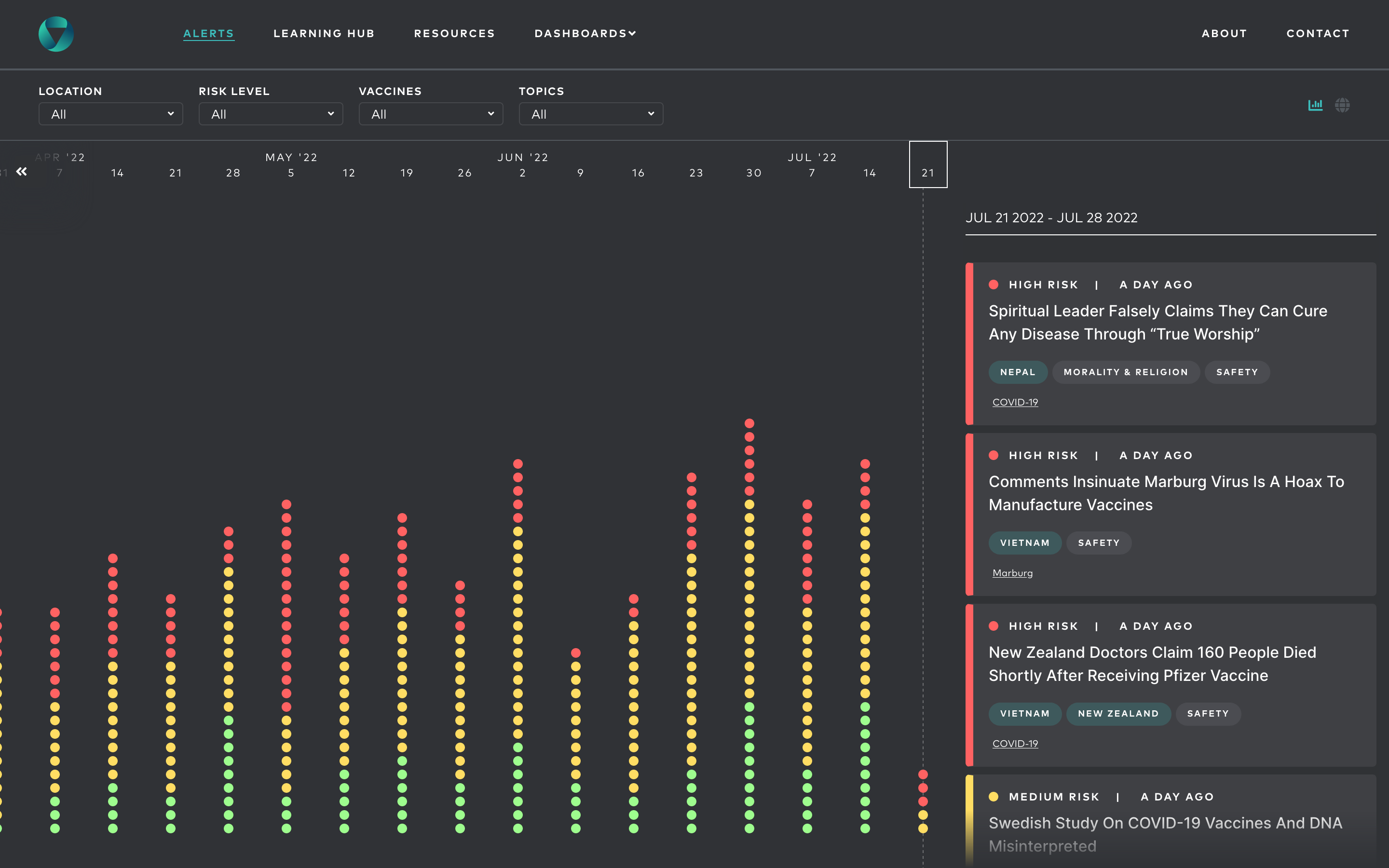Screen dimensions: 1389x868
Task: Switch to the bar chart view icon
Action: click(x=1316, y=105)
